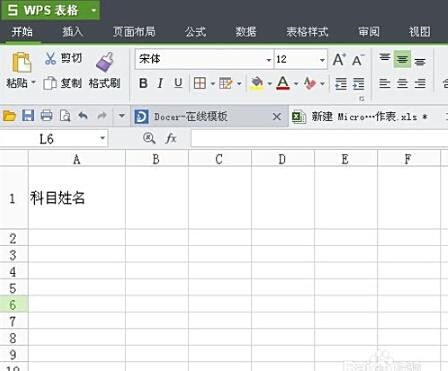Align text right
The height and width of the screenshot is (371, 448).
point(420,83)
